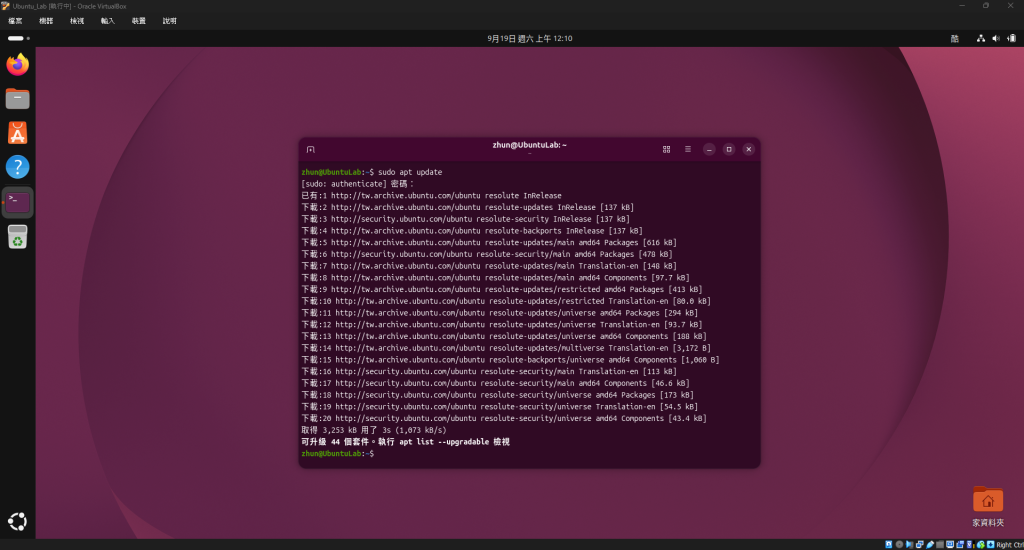
Task: Select the Terminal icon in the dock
Action: pos(18,202)
